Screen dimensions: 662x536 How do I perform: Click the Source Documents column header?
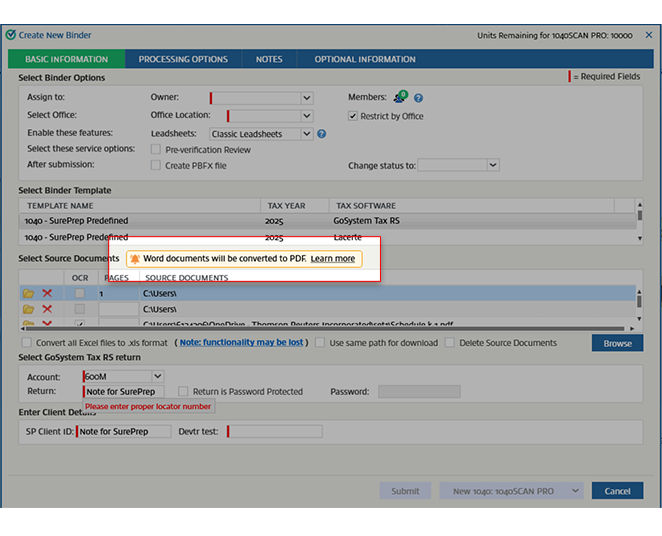[187, 278]
